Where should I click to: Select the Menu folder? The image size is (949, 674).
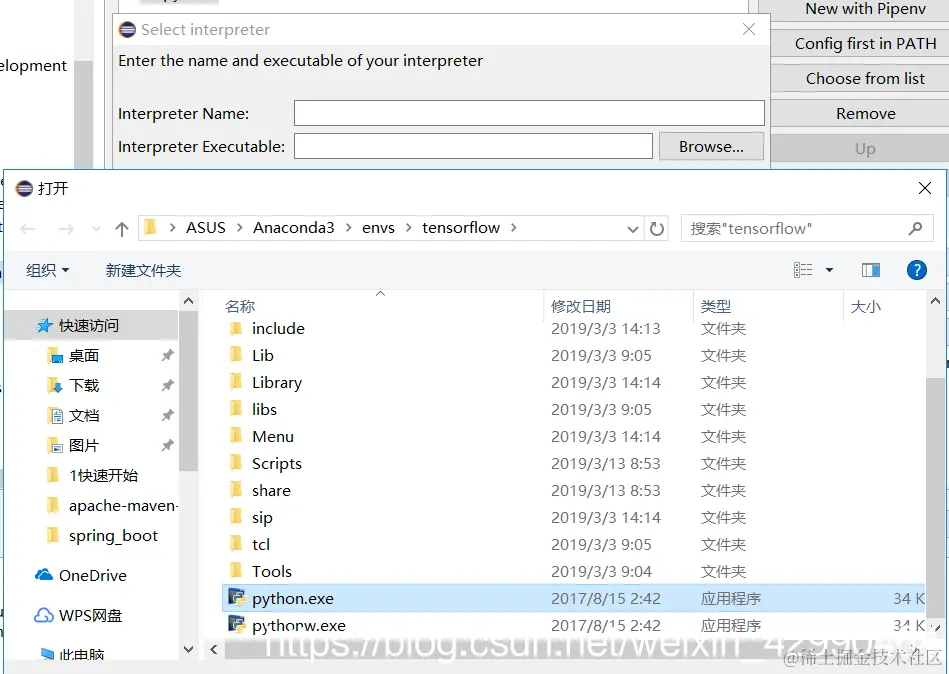pos(273,437)
